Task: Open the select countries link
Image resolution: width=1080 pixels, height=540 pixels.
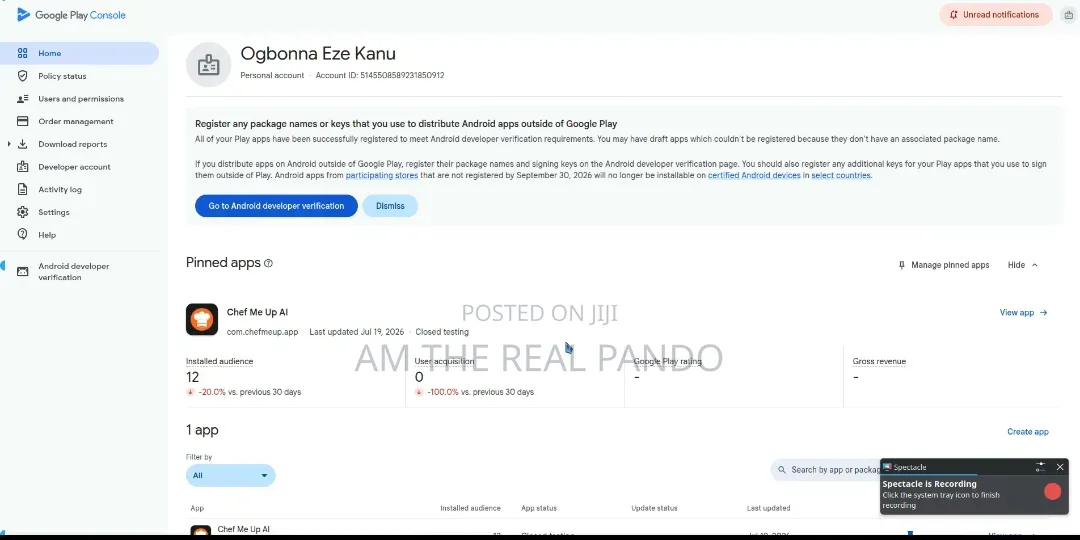Action: [x=841, y=175]
